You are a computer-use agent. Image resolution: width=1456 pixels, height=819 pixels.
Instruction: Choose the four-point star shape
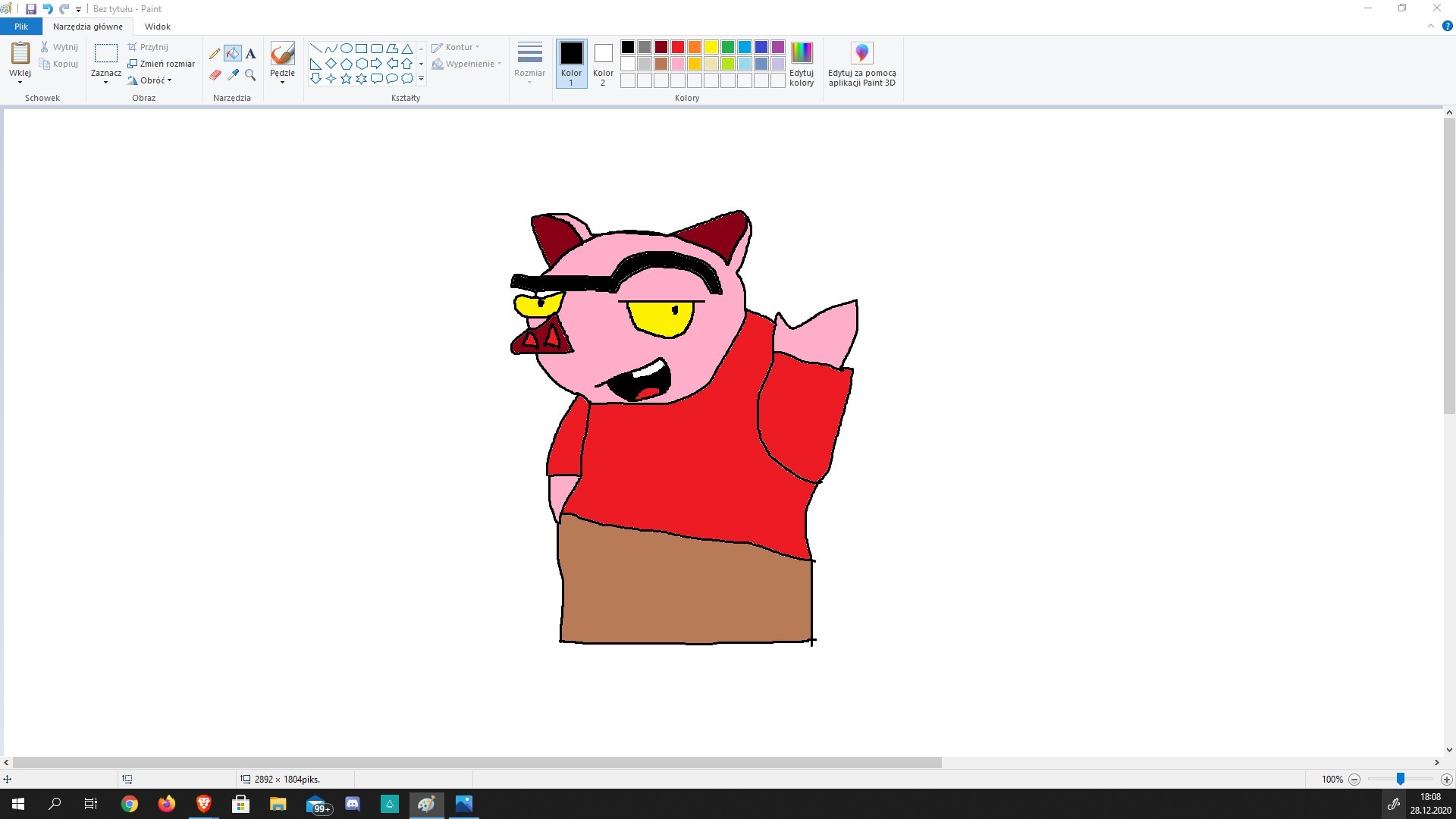pos(331,79)
